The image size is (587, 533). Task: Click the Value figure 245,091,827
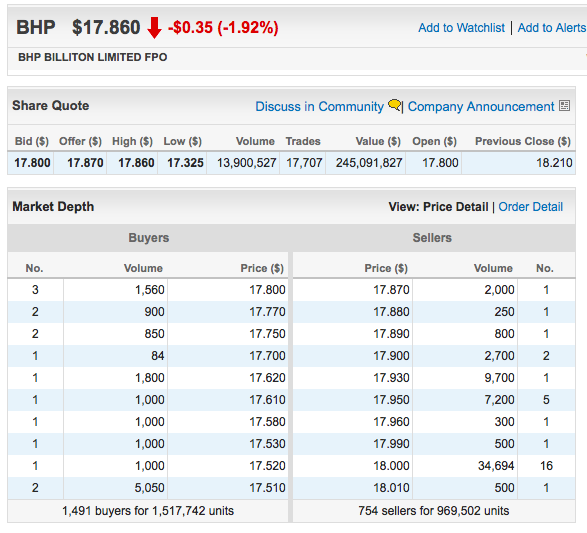369,163
